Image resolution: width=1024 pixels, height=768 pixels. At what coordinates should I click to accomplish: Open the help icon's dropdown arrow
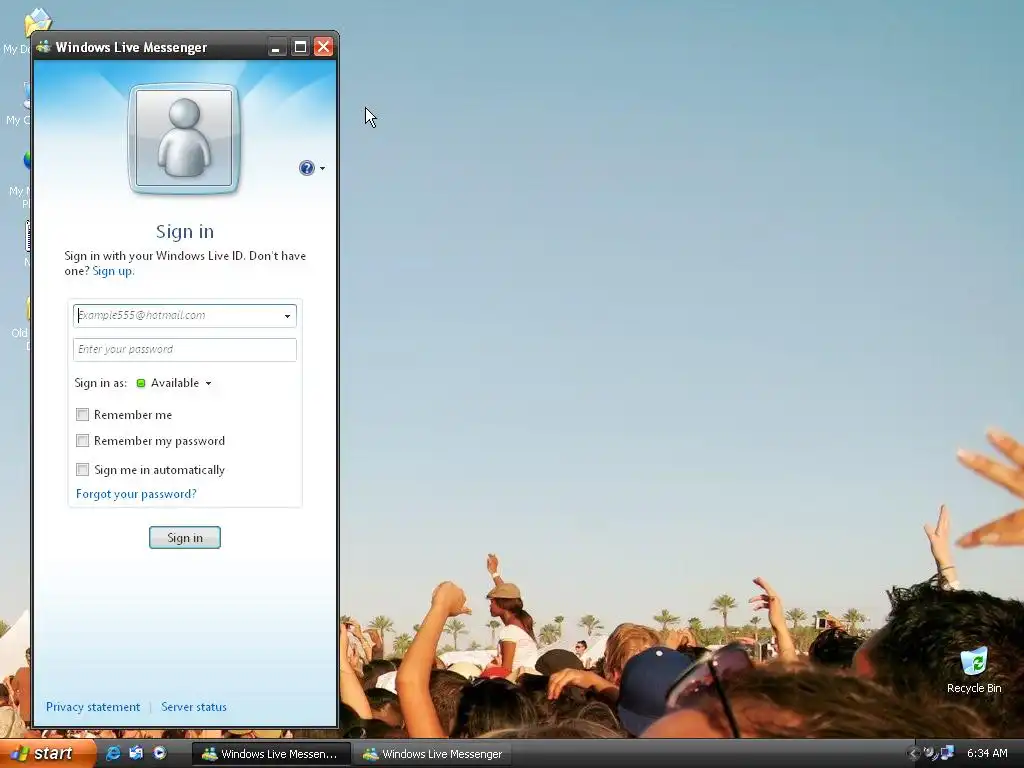pyautogui.click(x=322, y=168)
